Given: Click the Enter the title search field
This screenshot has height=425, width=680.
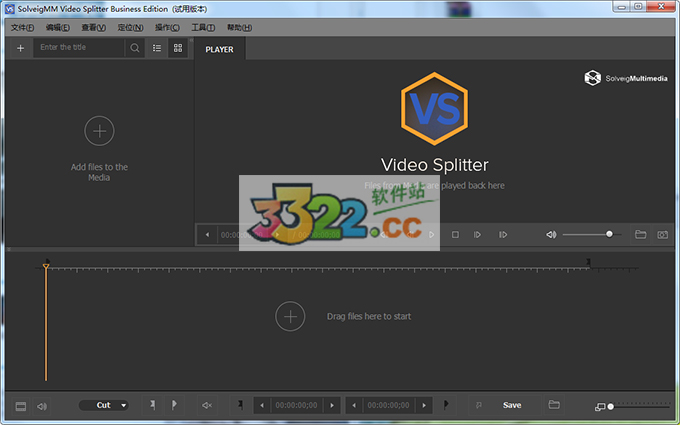Looking at the screenshot, I should tap(80, 48).
